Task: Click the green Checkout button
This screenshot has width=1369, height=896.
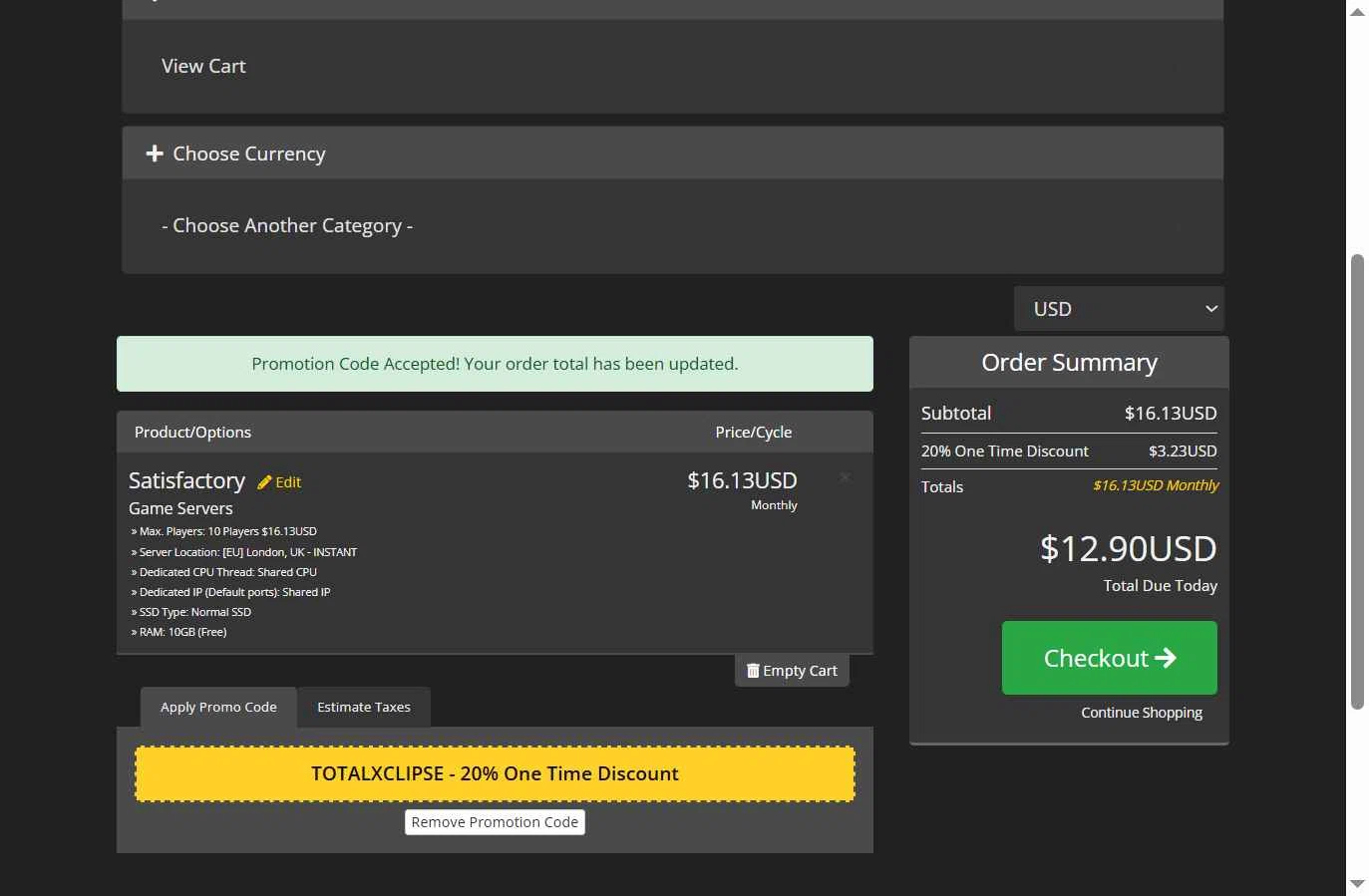Action: pos(1110,658)
